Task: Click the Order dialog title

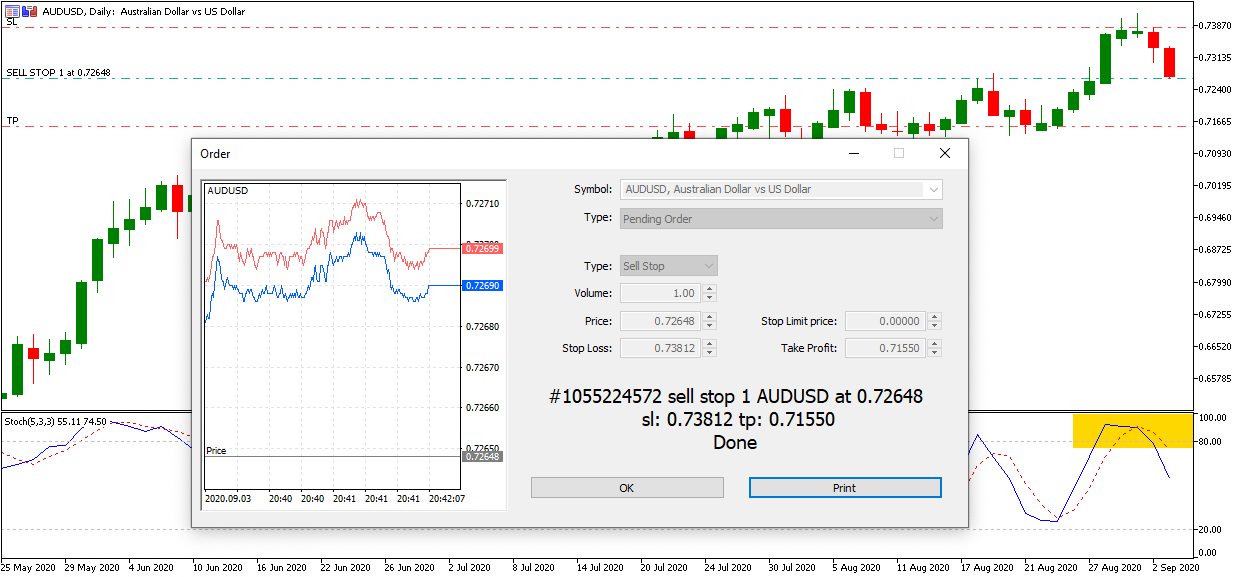Action: tap(215, 154)
